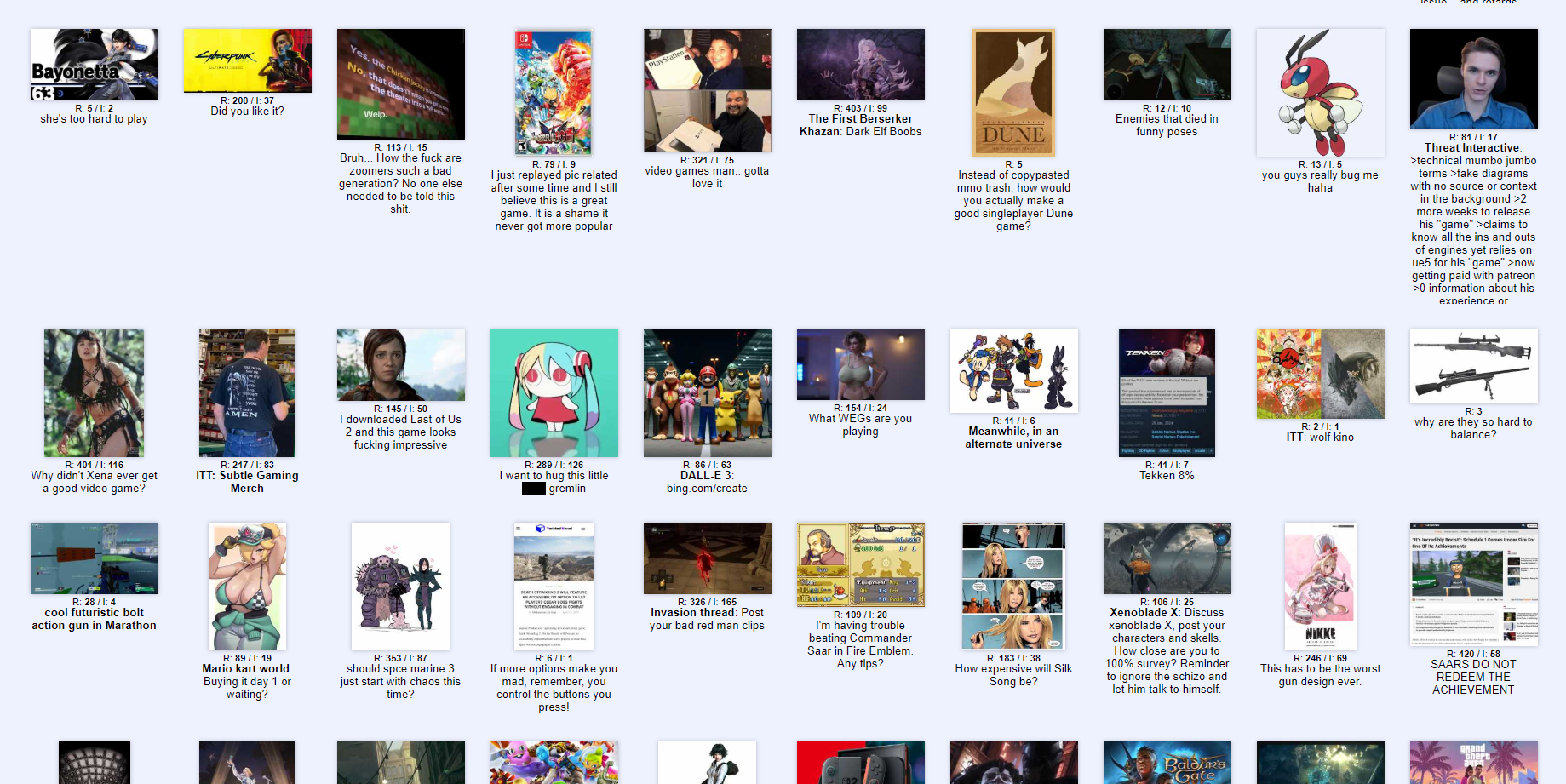Open The First Berserker Khazan thumbnail
The width and height of the screenshot is (1566, 784).
860,65
